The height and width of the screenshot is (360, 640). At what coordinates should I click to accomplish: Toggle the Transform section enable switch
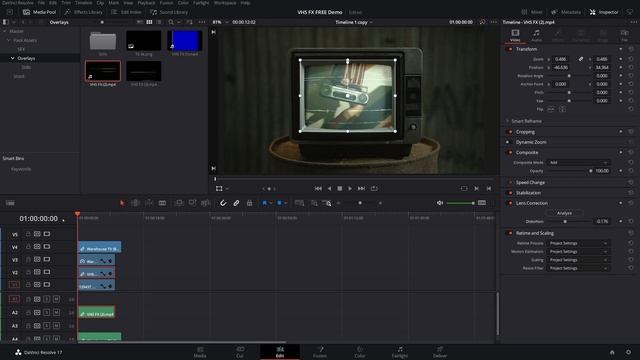(x=510, y=49)
